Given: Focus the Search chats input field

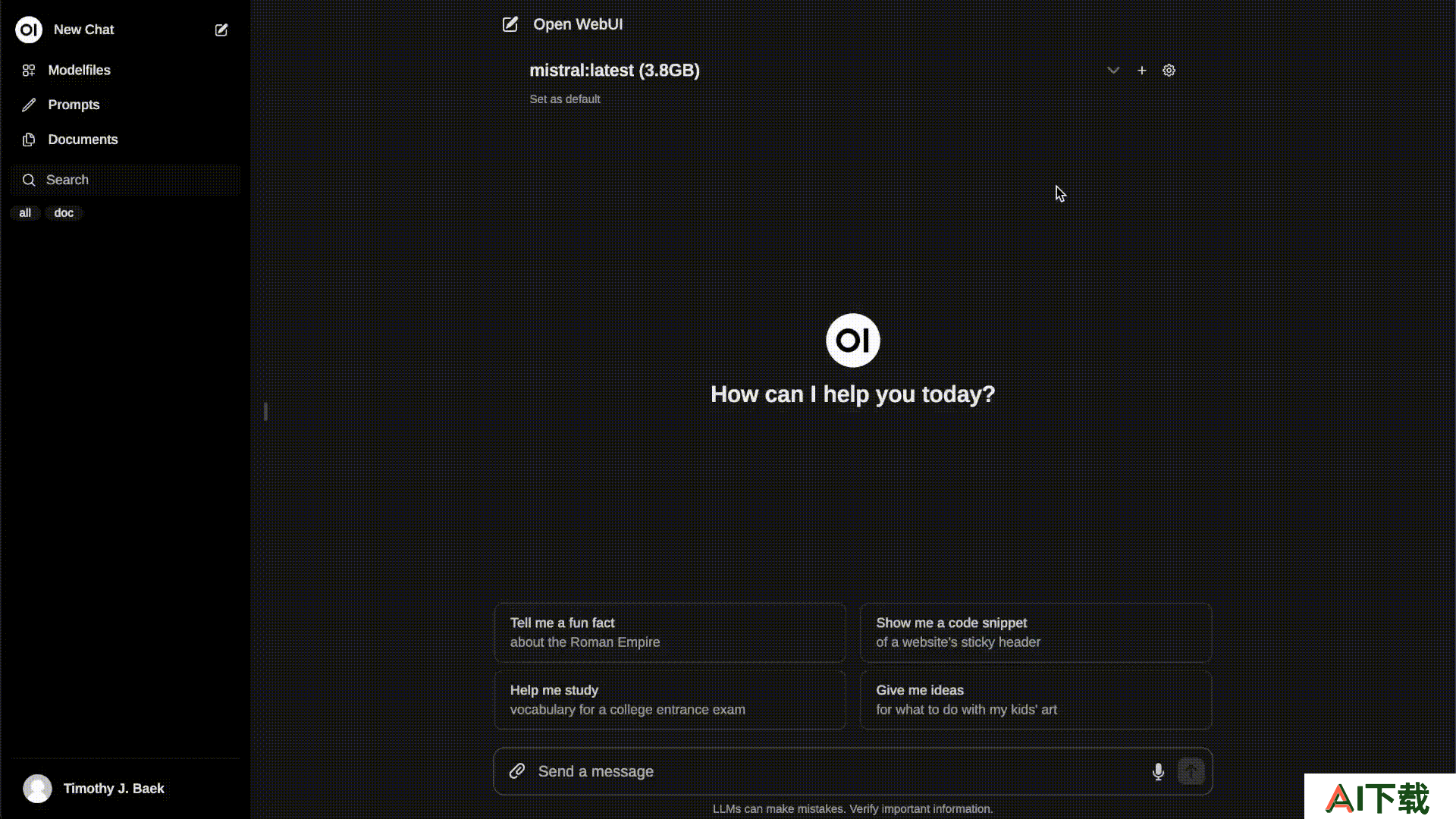Looking at the screenshot, I should point(126,180).
